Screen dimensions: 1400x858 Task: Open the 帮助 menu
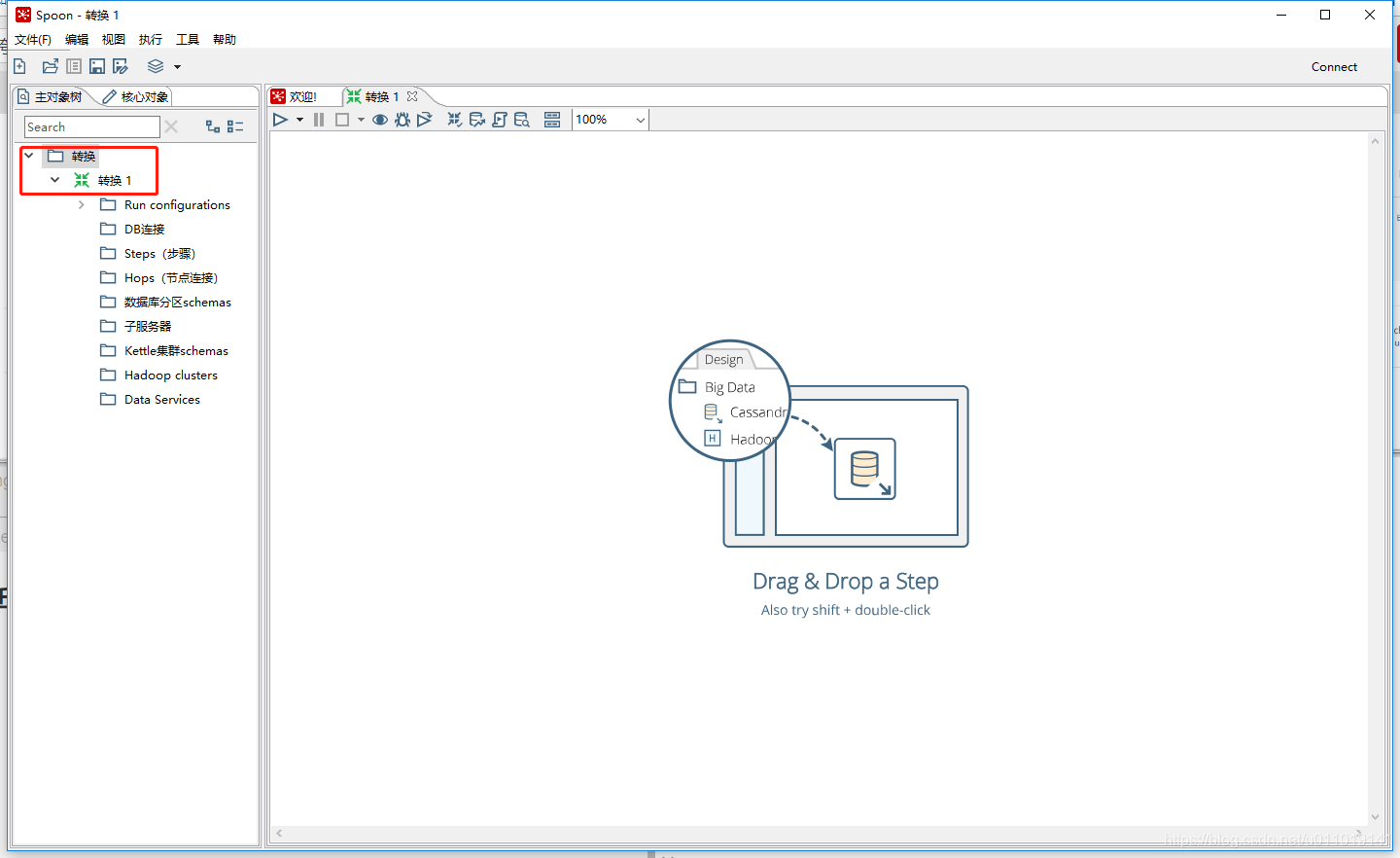pyautogui.click(x=225, y=39)
